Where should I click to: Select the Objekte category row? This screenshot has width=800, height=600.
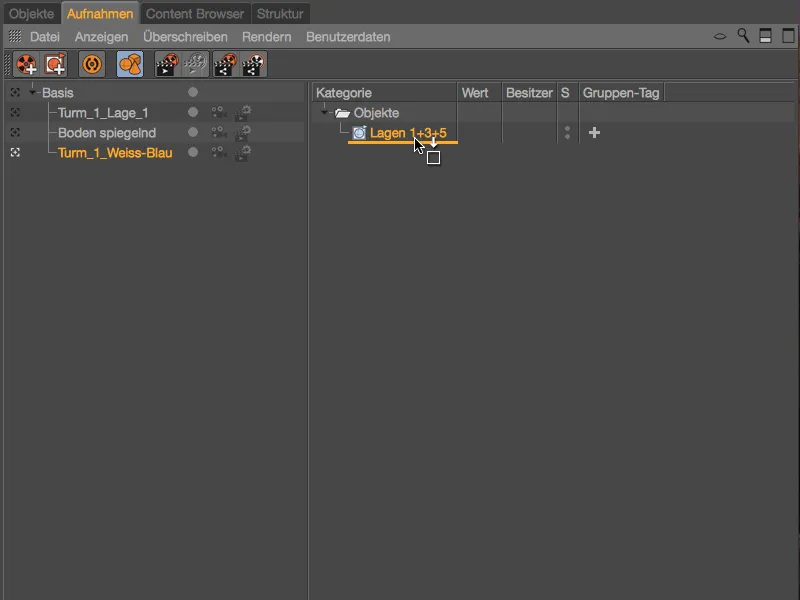[x=377, y=113]
